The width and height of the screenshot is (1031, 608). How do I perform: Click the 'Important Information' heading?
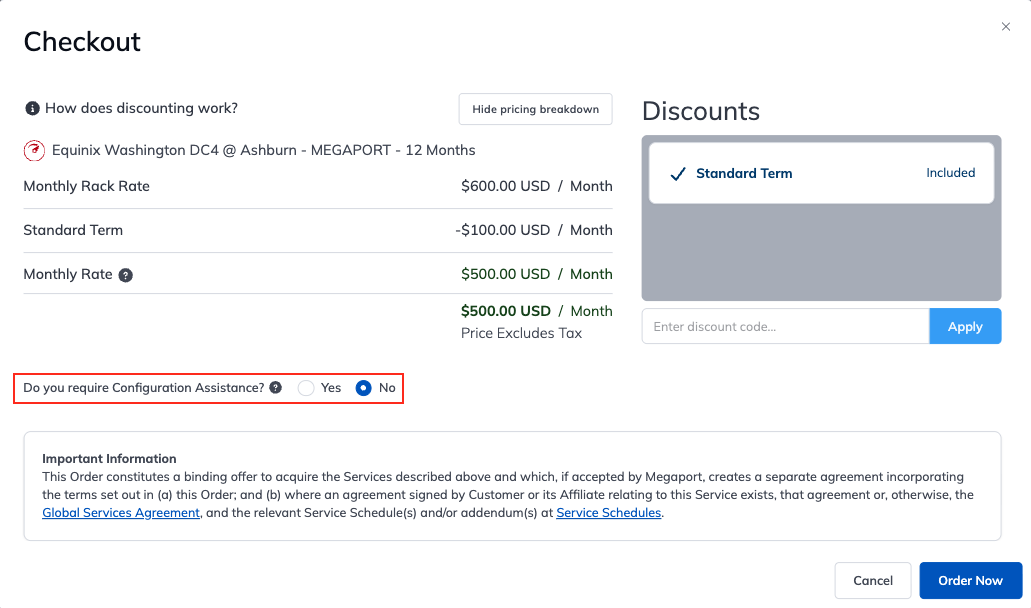(x=109, y=459)
